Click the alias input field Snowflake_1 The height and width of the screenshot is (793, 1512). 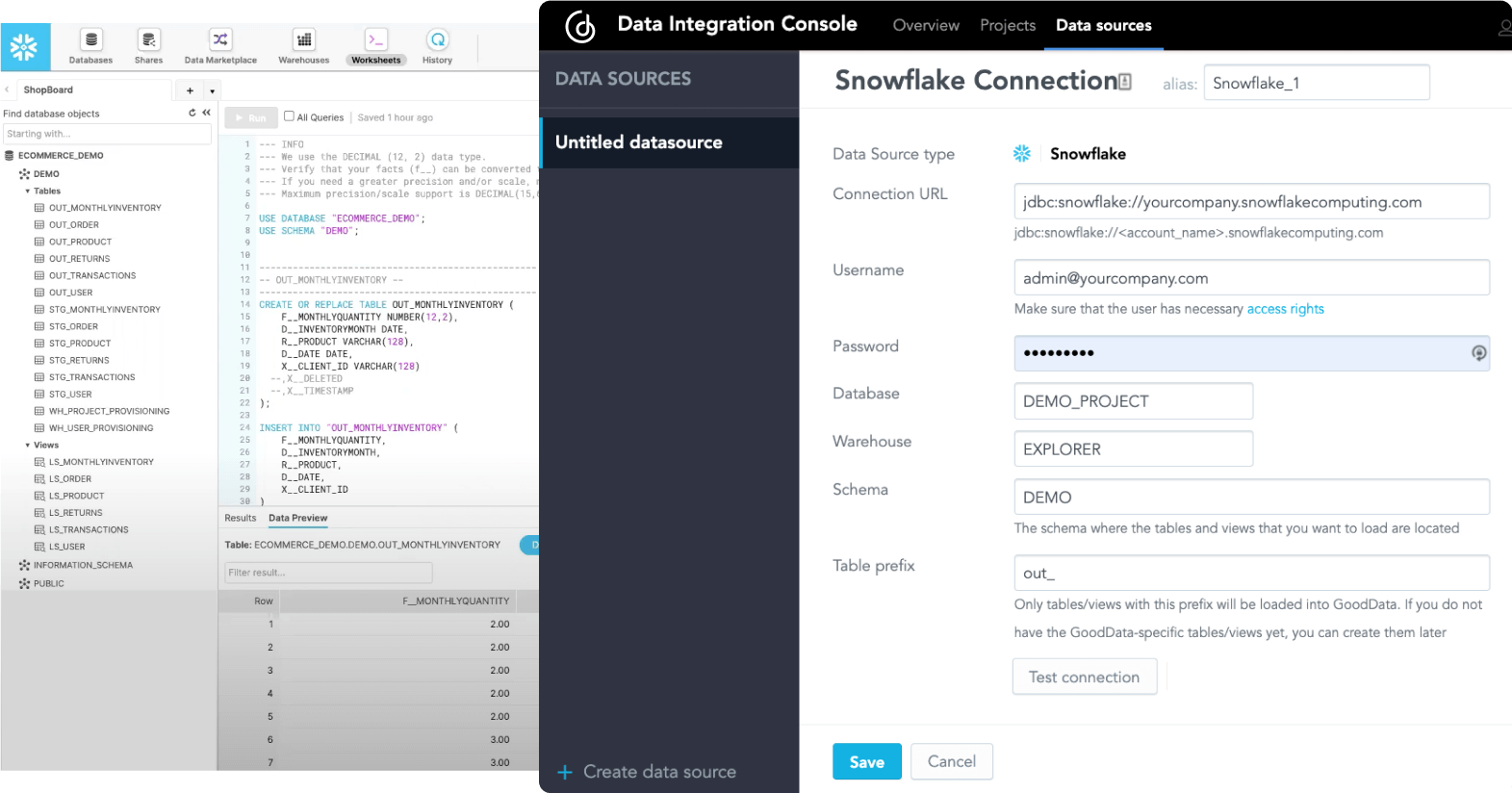click(x=1317, y=83)
